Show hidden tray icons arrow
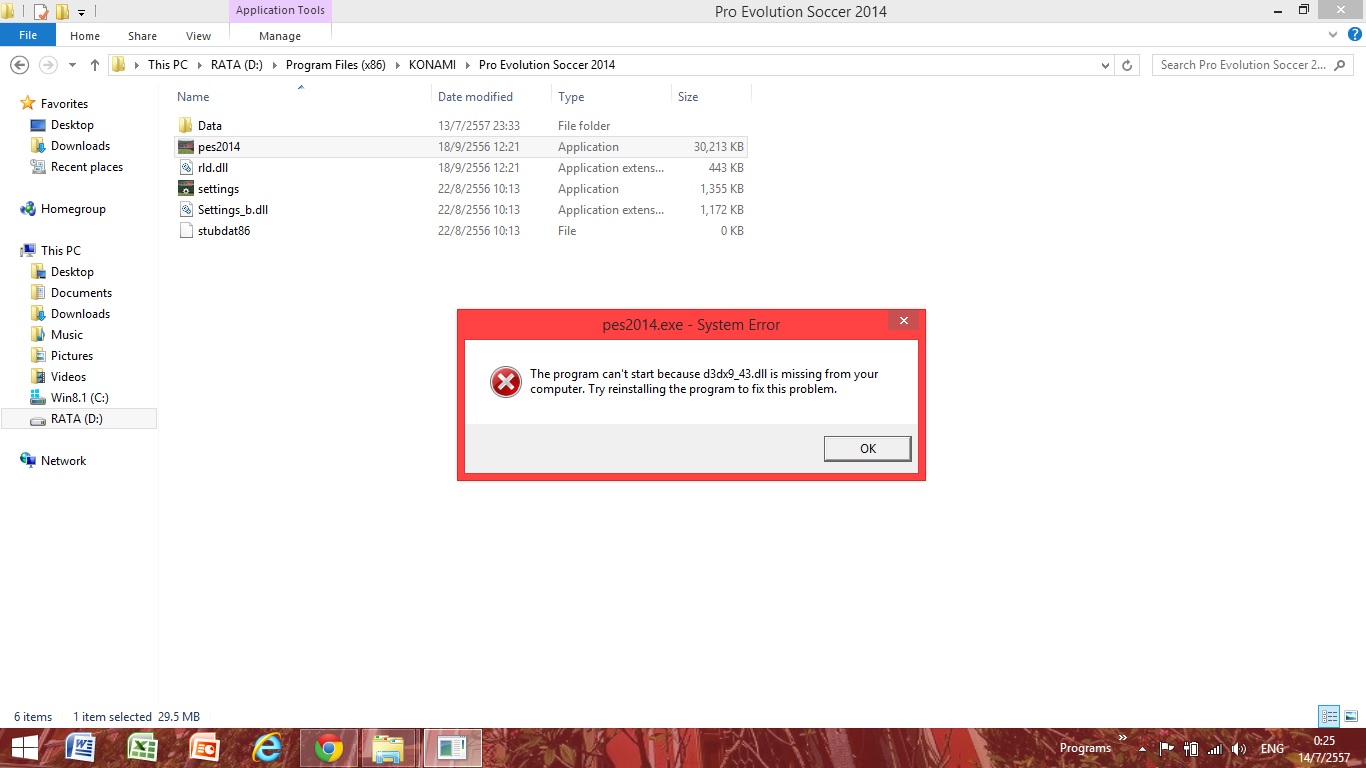The width and height of the screenshot is (1366, 768). (x=1142, y=748)
